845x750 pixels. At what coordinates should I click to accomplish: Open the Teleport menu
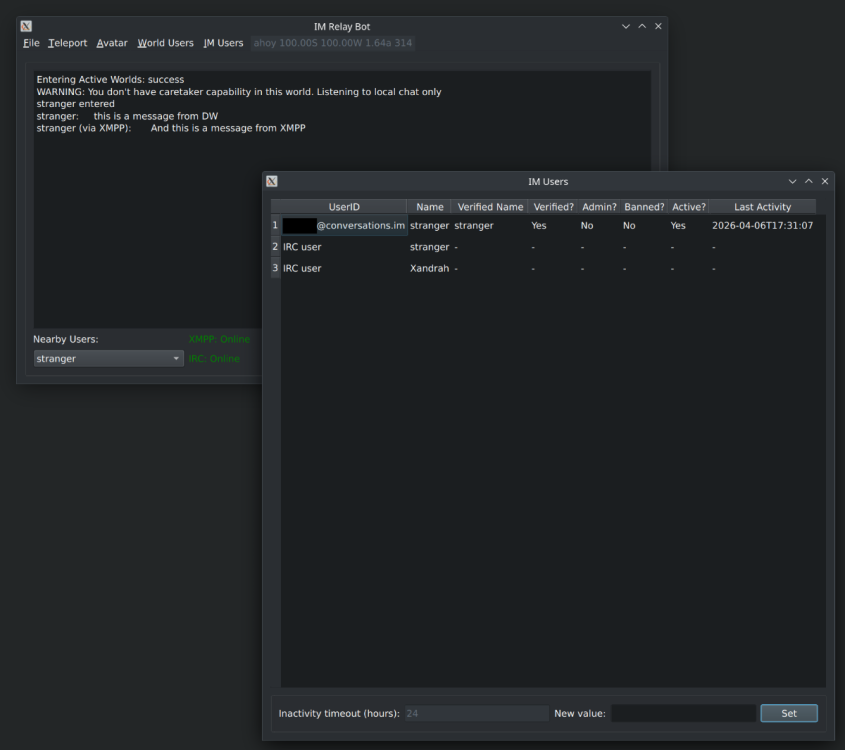tap(67, 43)
